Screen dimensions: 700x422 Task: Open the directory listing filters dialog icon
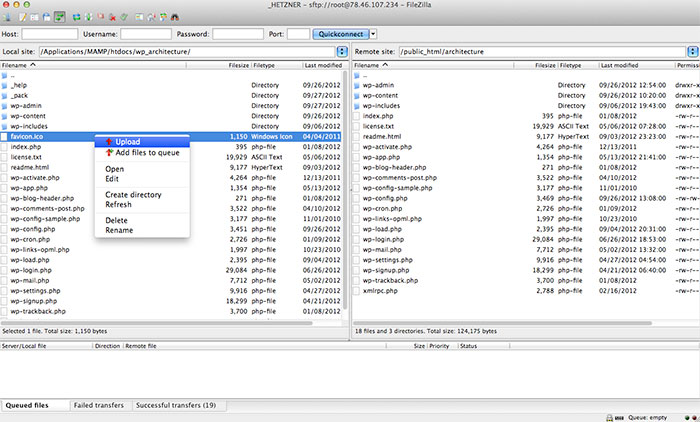[x=139, y=17]
